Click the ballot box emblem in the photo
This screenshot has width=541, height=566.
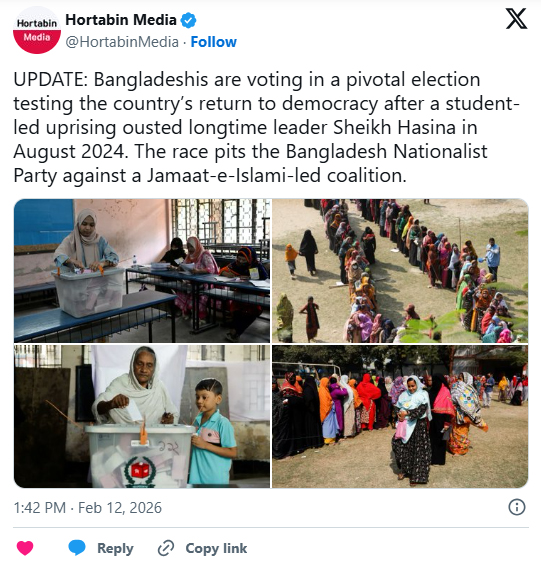coord(140,471)
